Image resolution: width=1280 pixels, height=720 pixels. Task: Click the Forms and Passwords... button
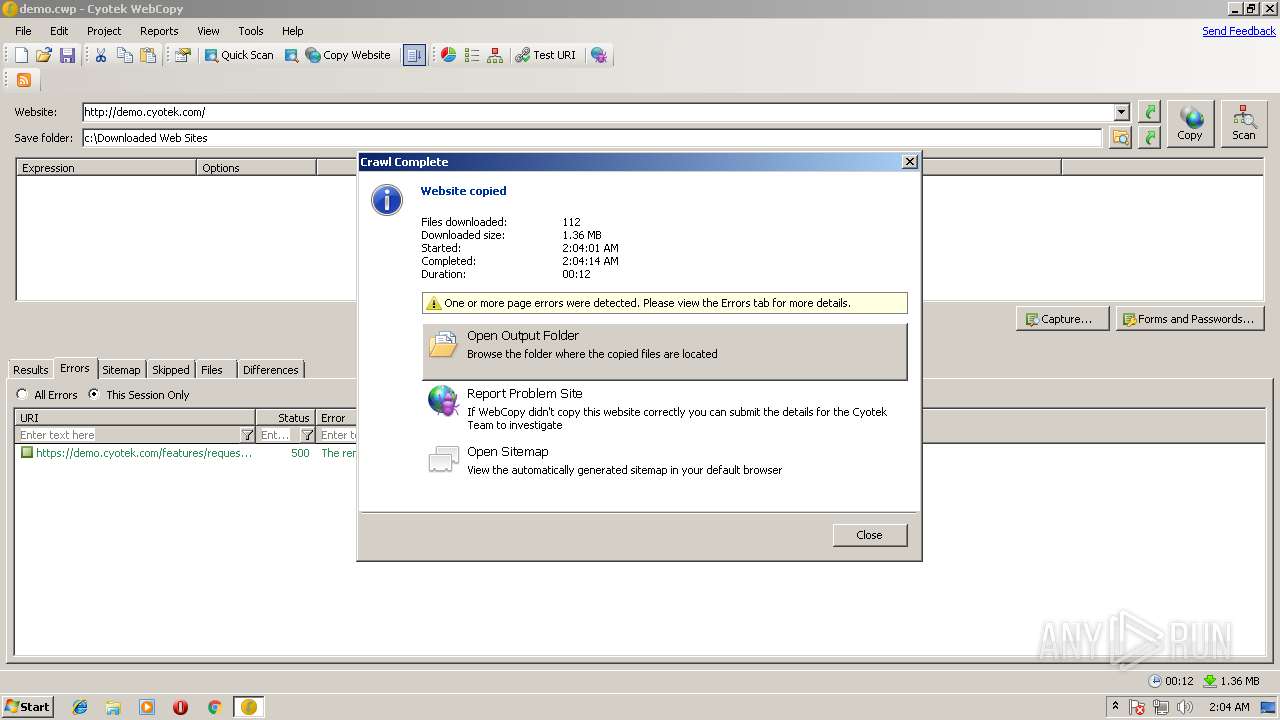tap(1190, 319)
